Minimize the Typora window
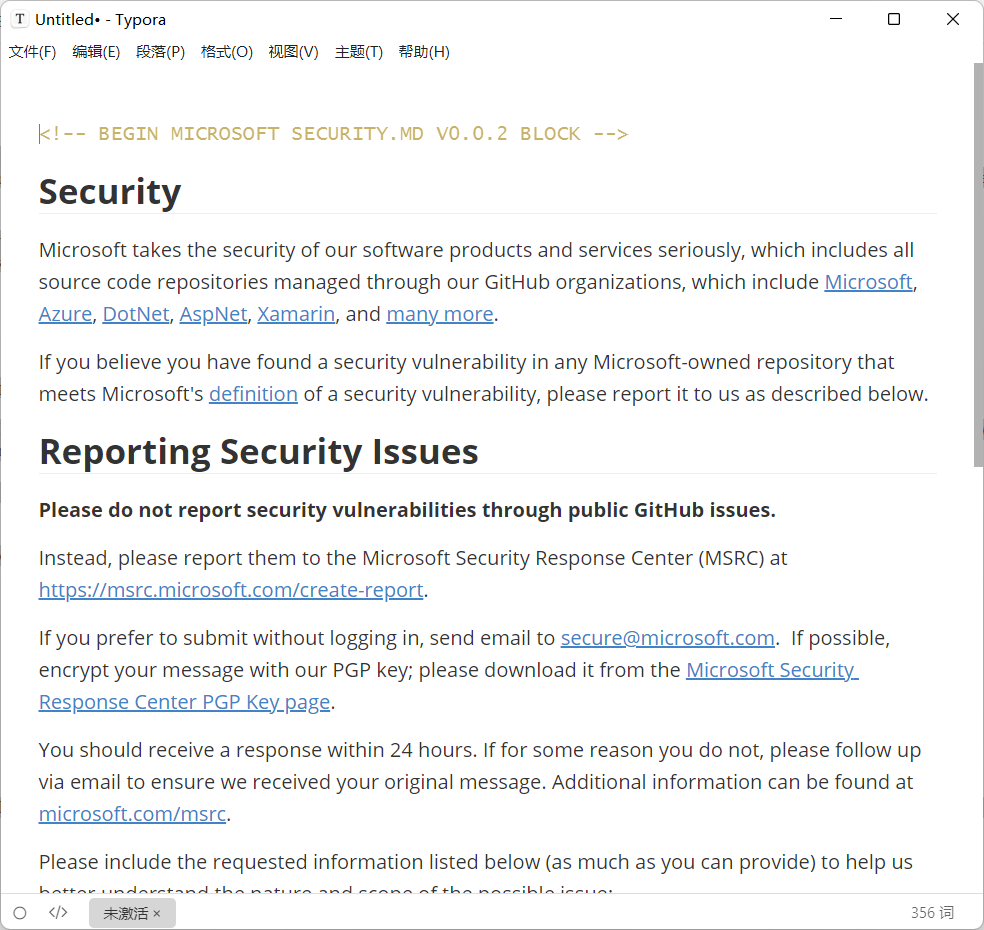Image resolution: width=984 pixels, height=930 pixels. coord(836,19)
